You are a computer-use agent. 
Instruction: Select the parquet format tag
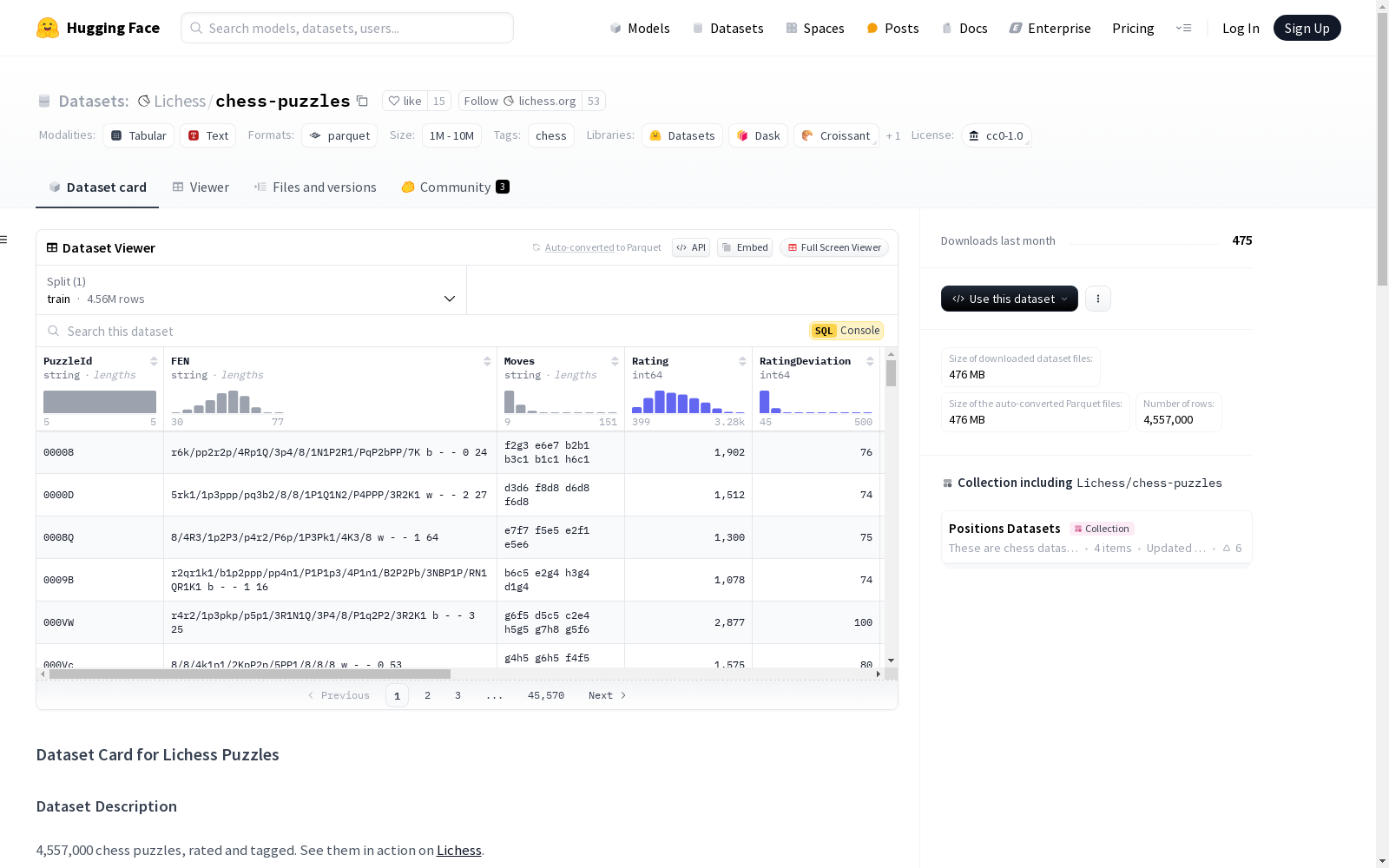[339, 135]
